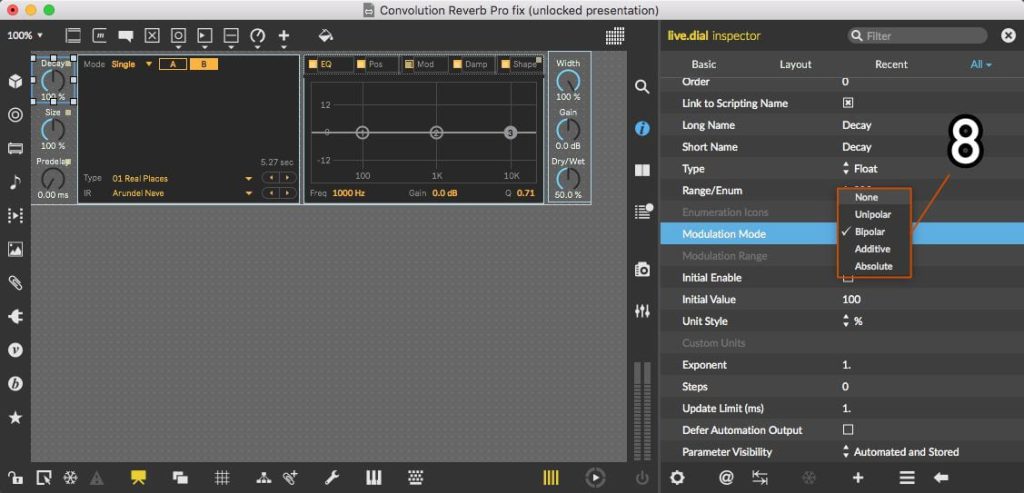The height and width of the screenshot is (493, 1024).
Task: Open the plug-ins browser icon
Action: [15, 317]
